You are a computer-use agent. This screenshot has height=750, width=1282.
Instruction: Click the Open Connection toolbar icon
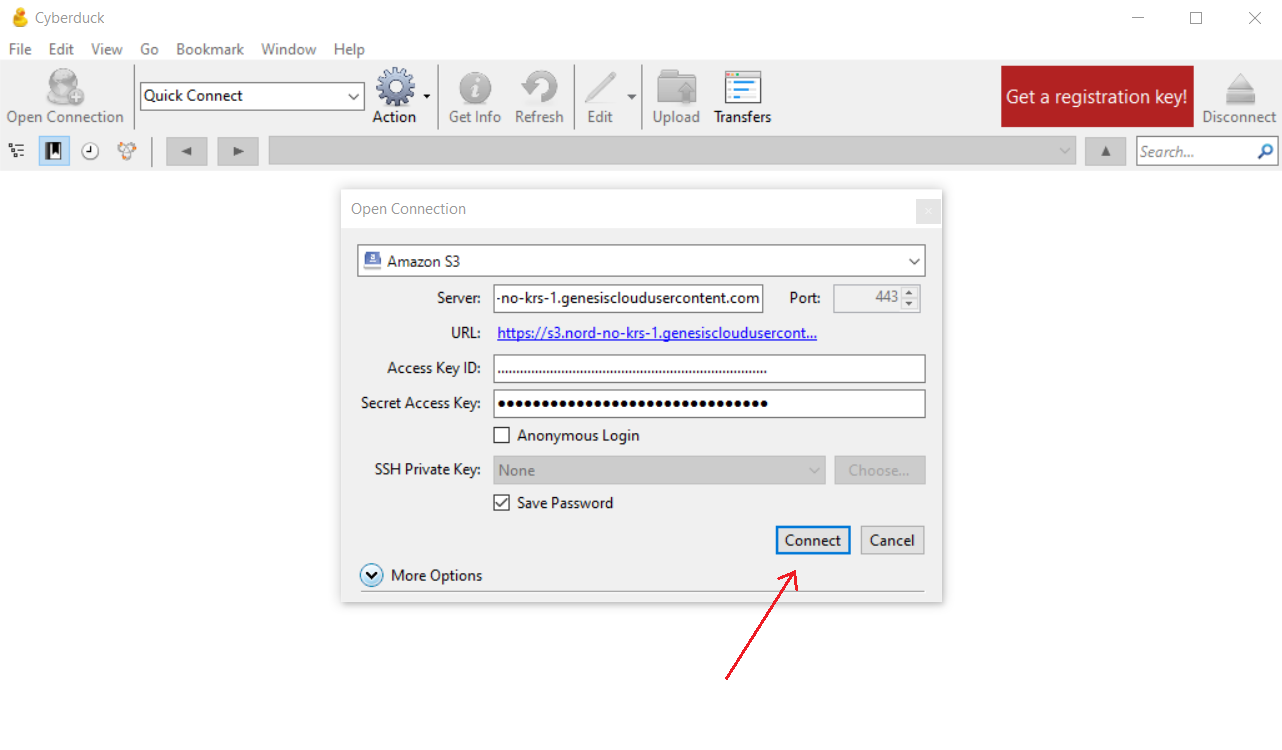(x=66, y=86)
